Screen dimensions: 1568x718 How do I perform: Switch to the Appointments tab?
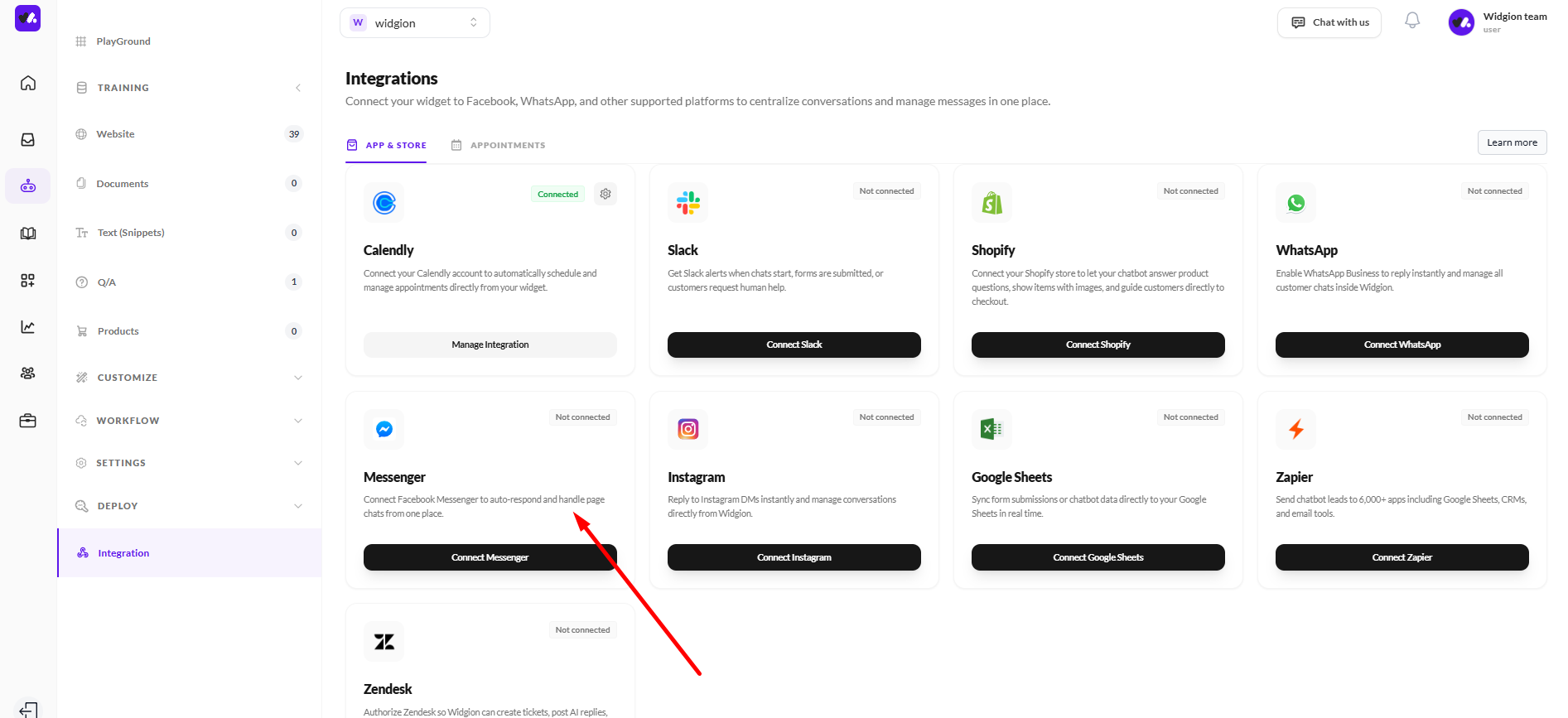pyautogui.click(x=499, y=146)
